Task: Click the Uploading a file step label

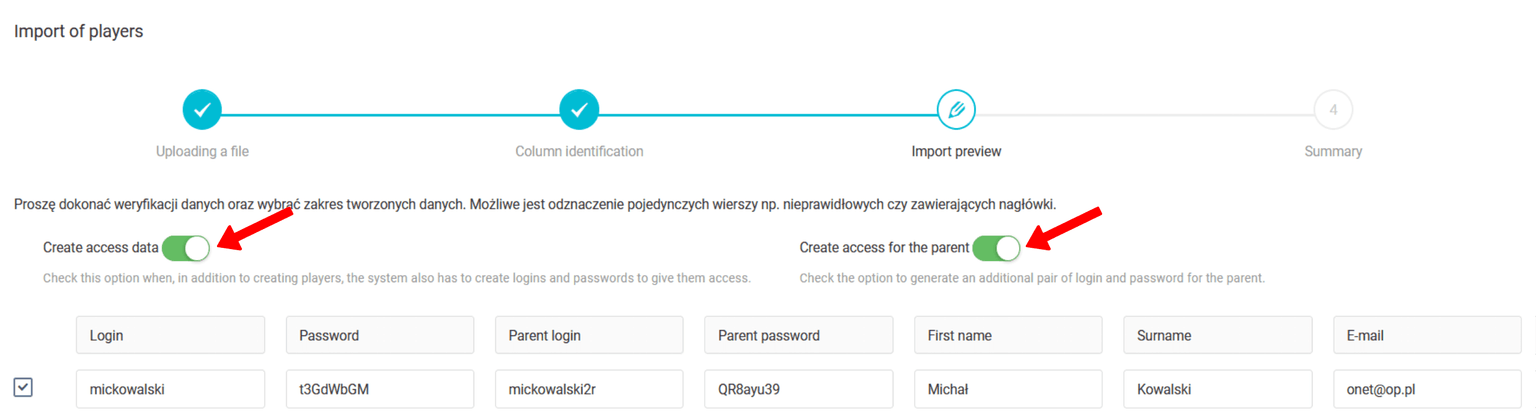Action: click(202, 152)
